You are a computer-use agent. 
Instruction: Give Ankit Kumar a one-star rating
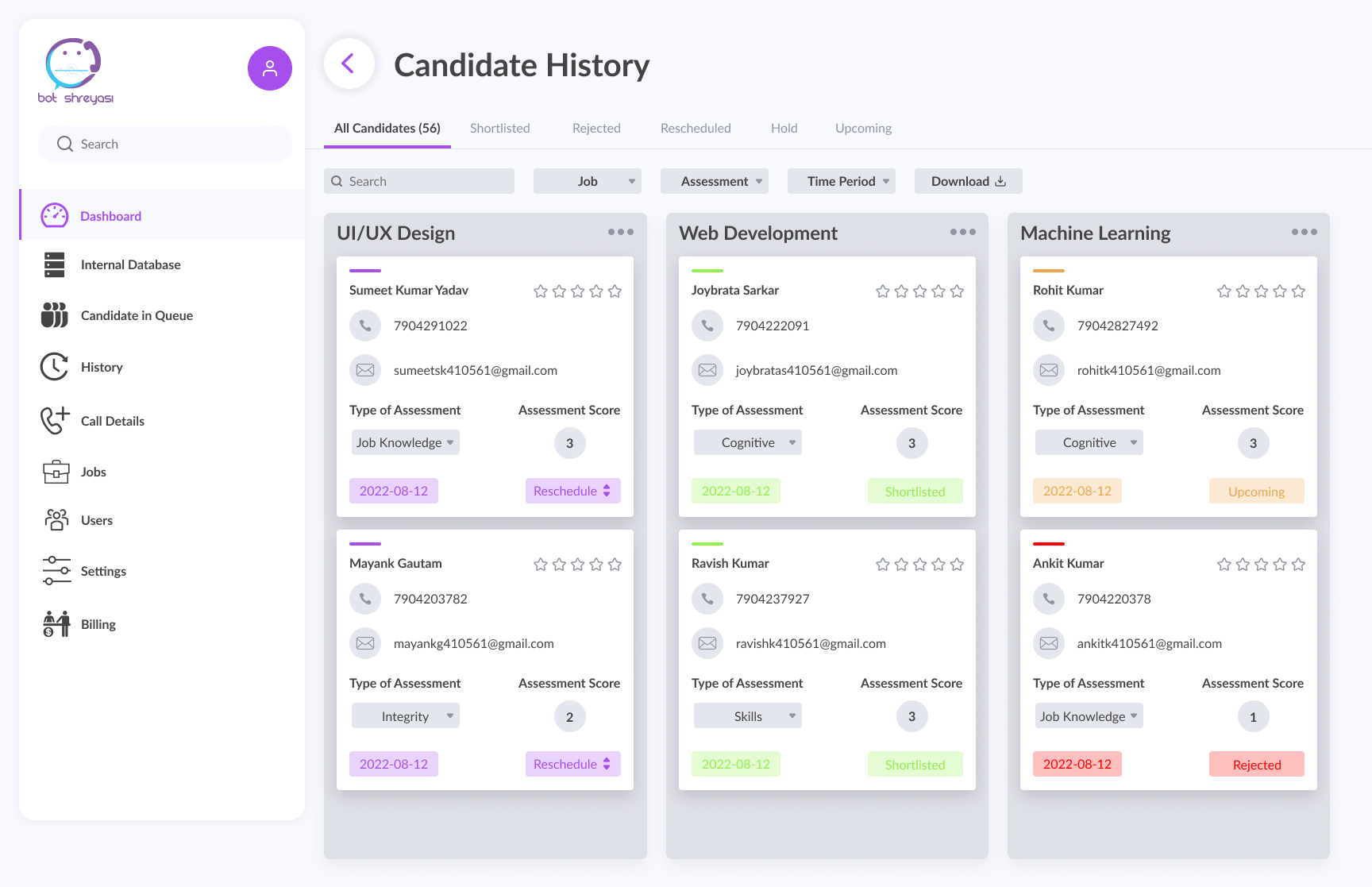click(1224, 565)
